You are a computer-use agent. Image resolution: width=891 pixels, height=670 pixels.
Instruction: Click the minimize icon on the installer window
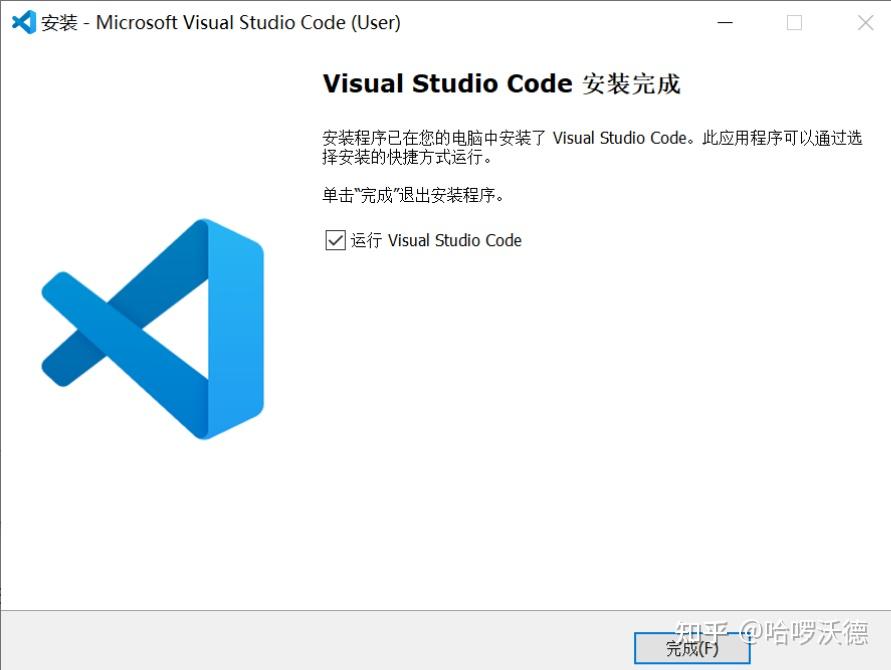pos(725,22)
